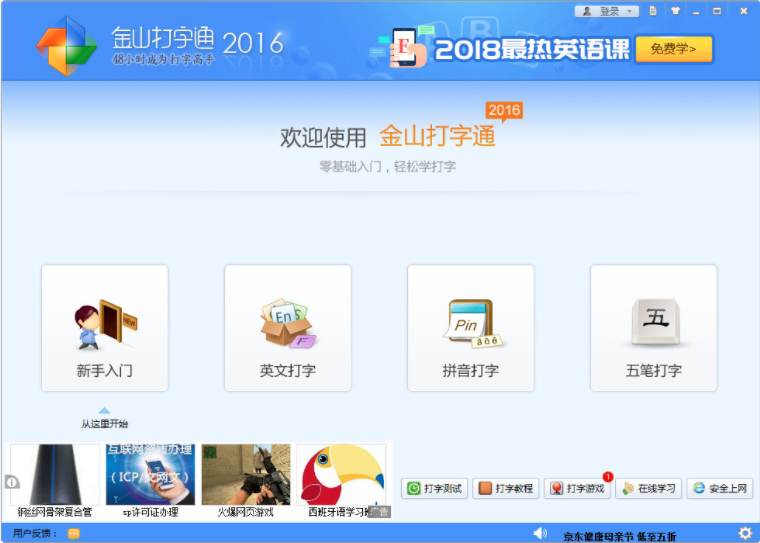Click the info icon on the ad panel
This screenshot has height=543, width=760.
[x=12, y=482]
